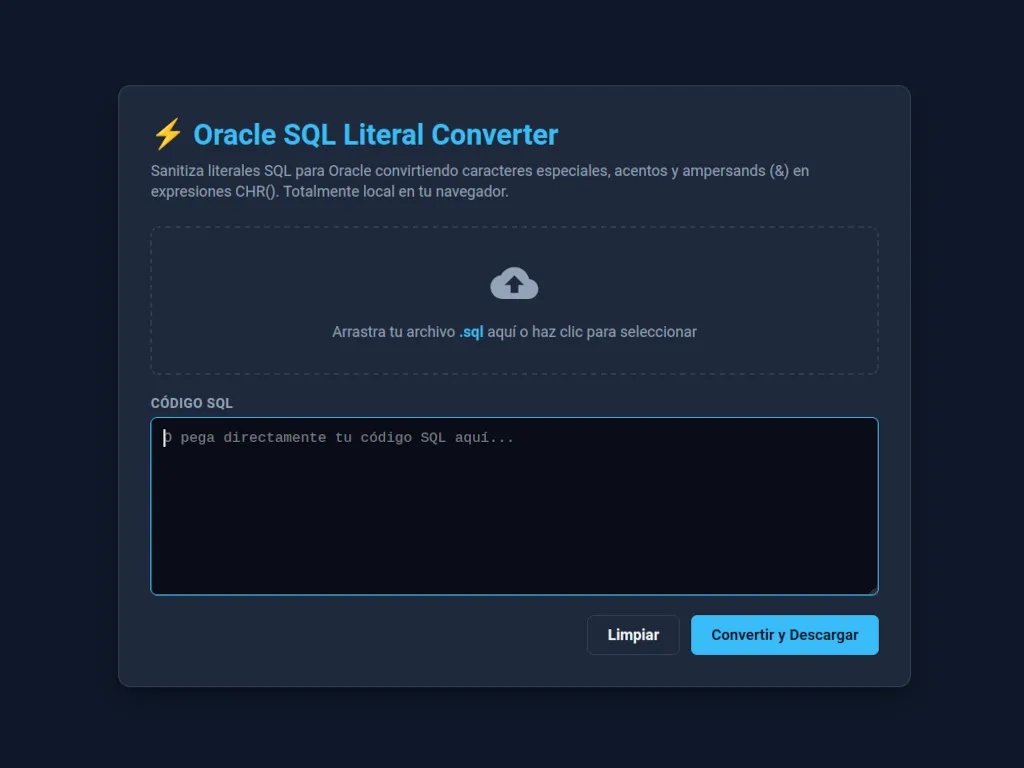The height and width of the screenshot is (768, 1024).
Task: Click the .sql highlighted text in the dropzone
Action: pyautogui.click(x=471, y=332)
